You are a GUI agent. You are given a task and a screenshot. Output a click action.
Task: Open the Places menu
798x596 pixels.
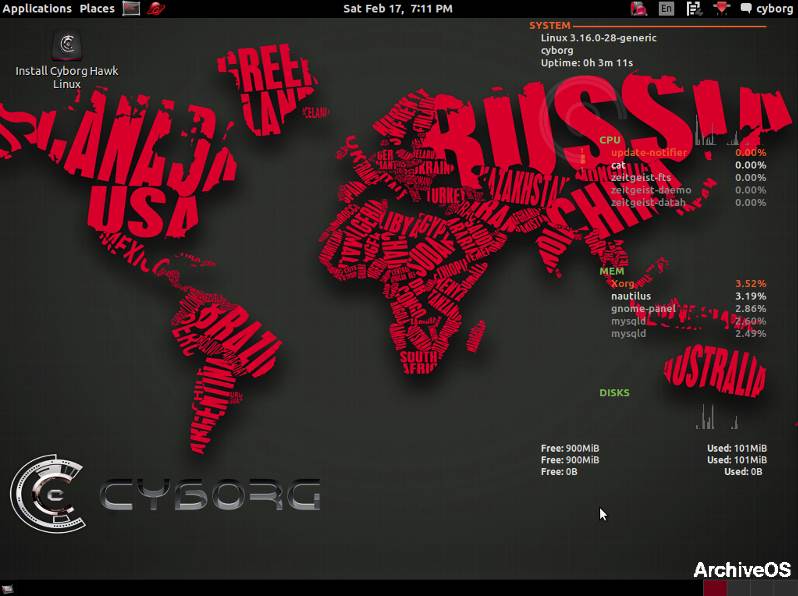97,9
